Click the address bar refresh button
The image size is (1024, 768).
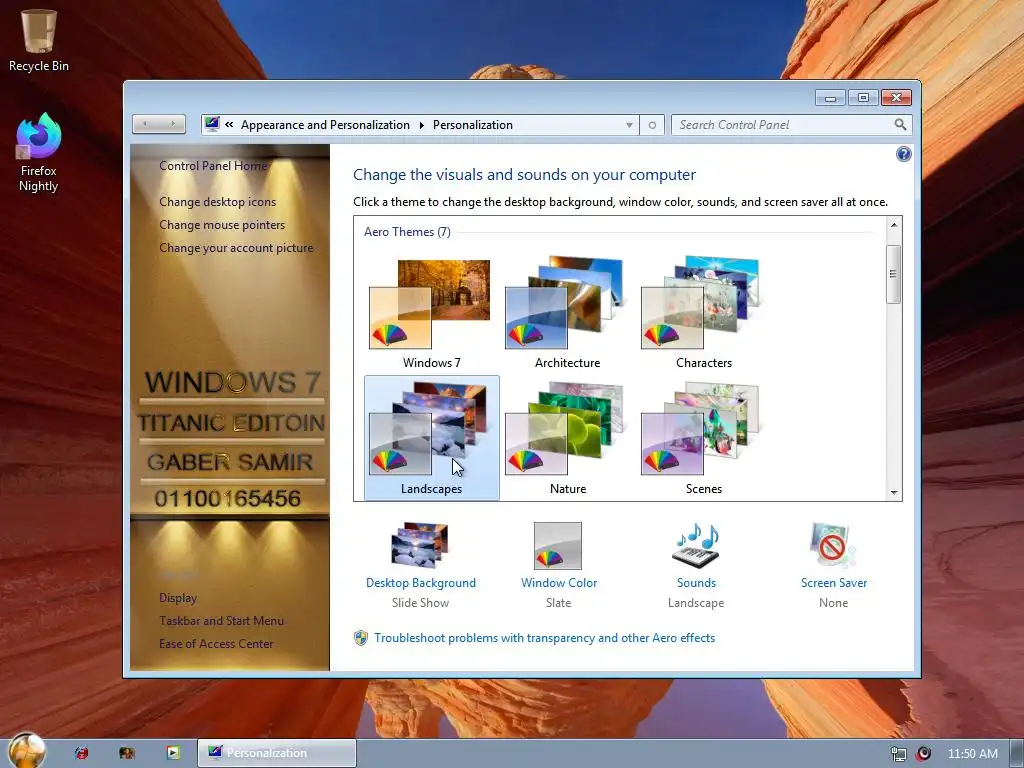[652, 125]
